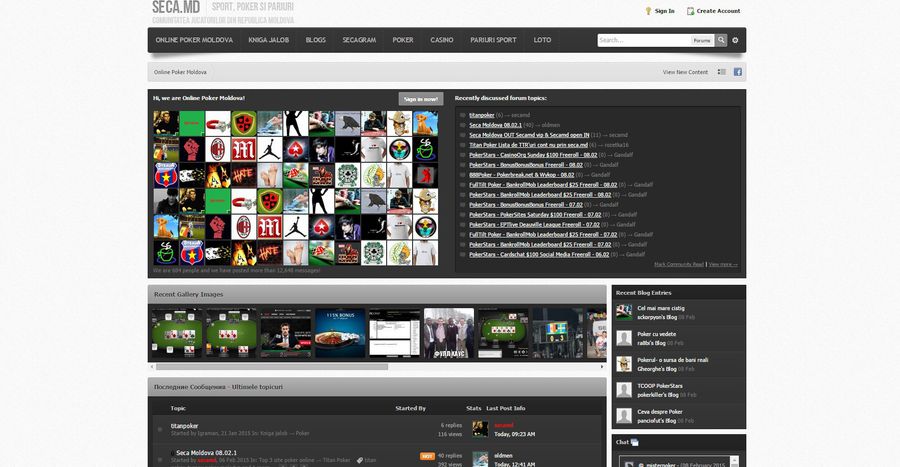Click the gallery scroll left arrow
900x467 pixels.
click(152, 367)
